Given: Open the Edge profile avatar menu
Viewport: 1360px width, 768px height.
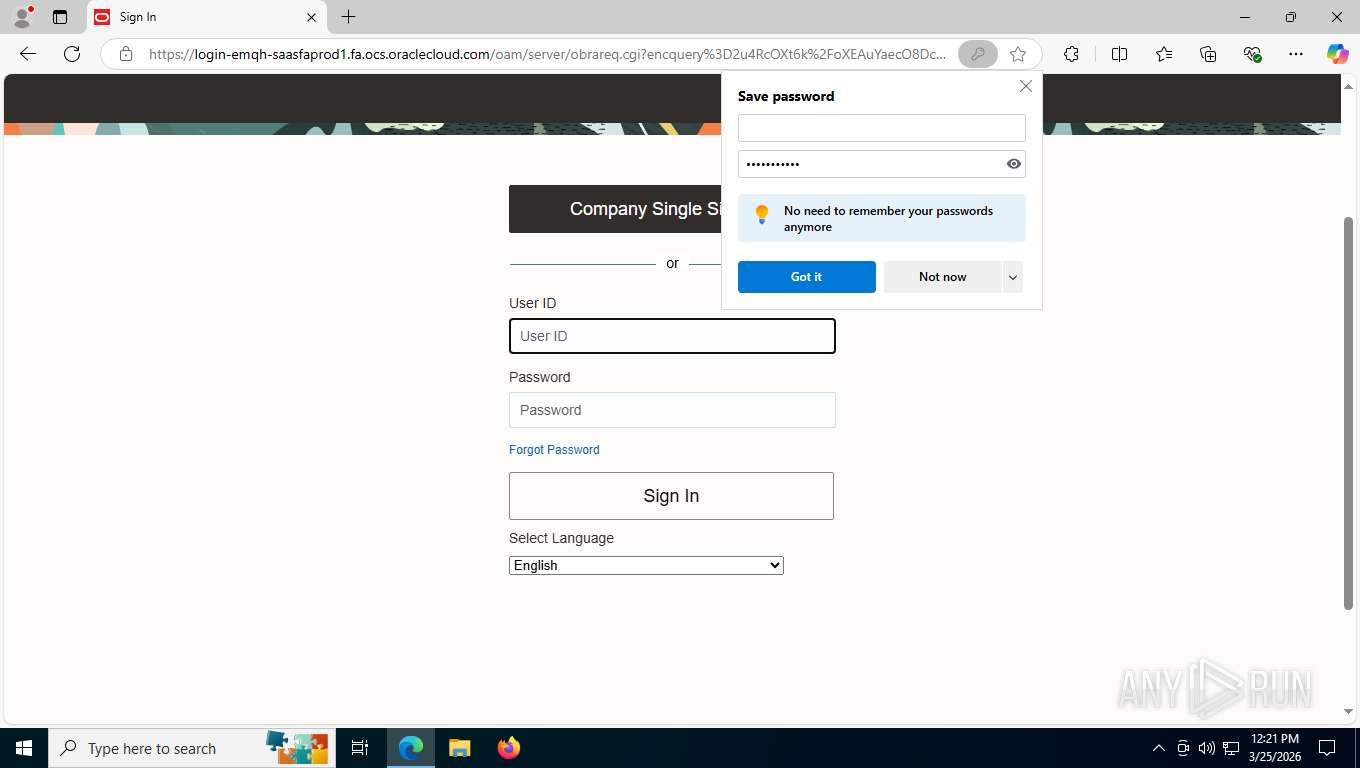Looking at the screenshot, I should tap(22, 17).
